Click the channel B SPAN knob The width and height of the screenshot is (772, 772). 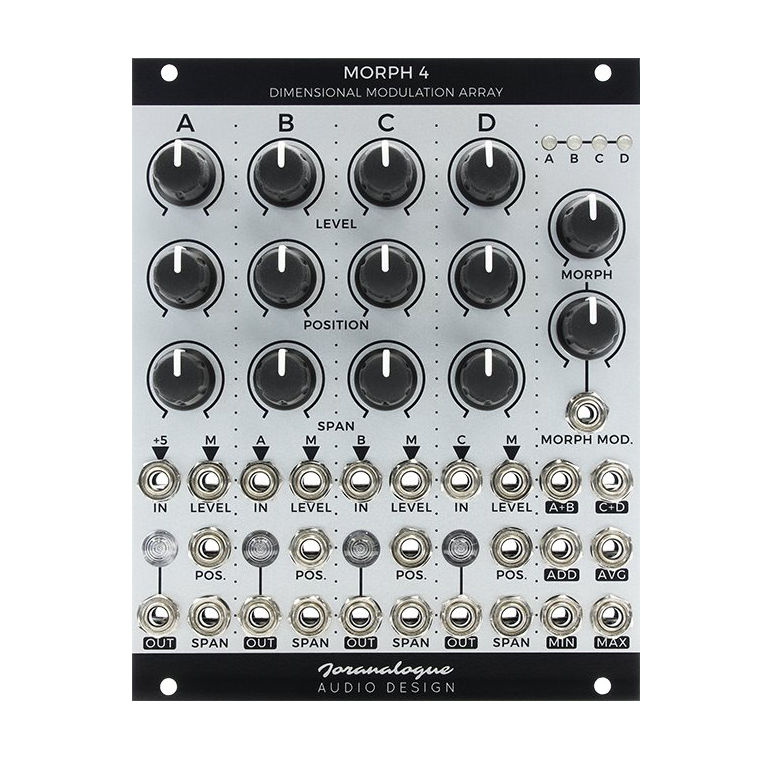[x=286, y=377]
